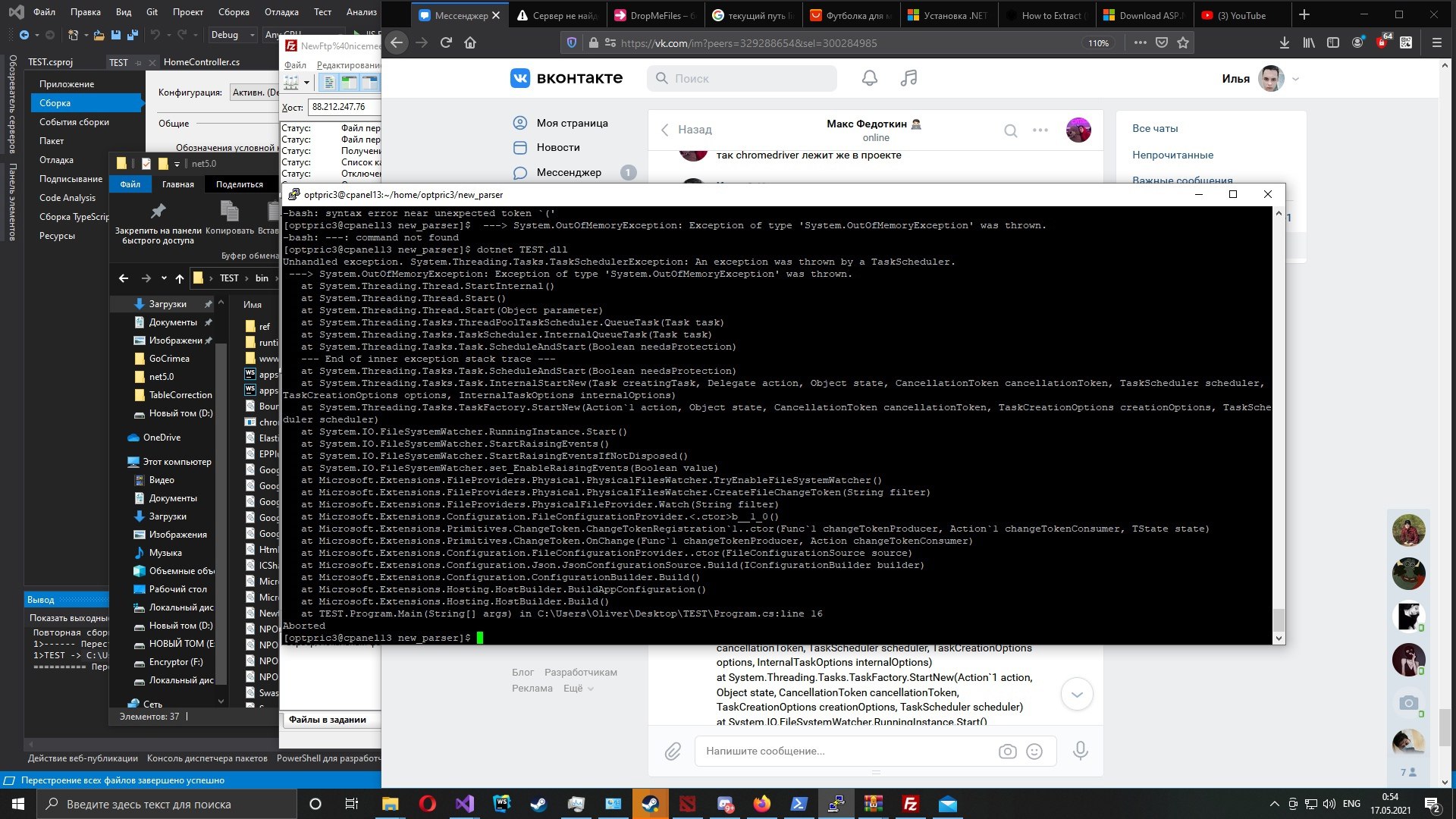The height and width of the screenshot is (819, 1456).
Task: Open the Debug configuration dropdown
Action: pos(232,35)
